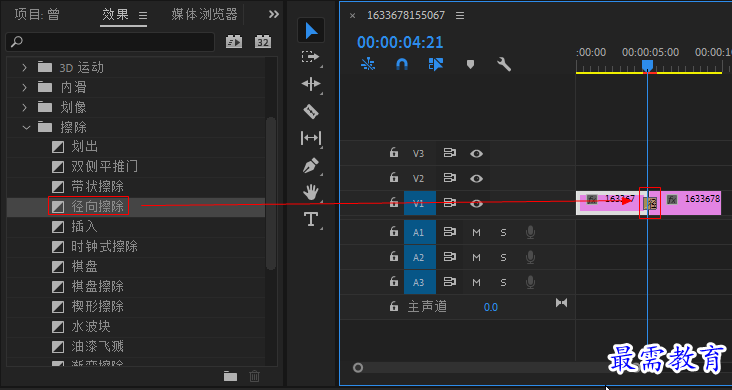The width and height of the screenshot is (732, 390).
Task: Toggle sync lock for V2
Action: click(450, 178)
